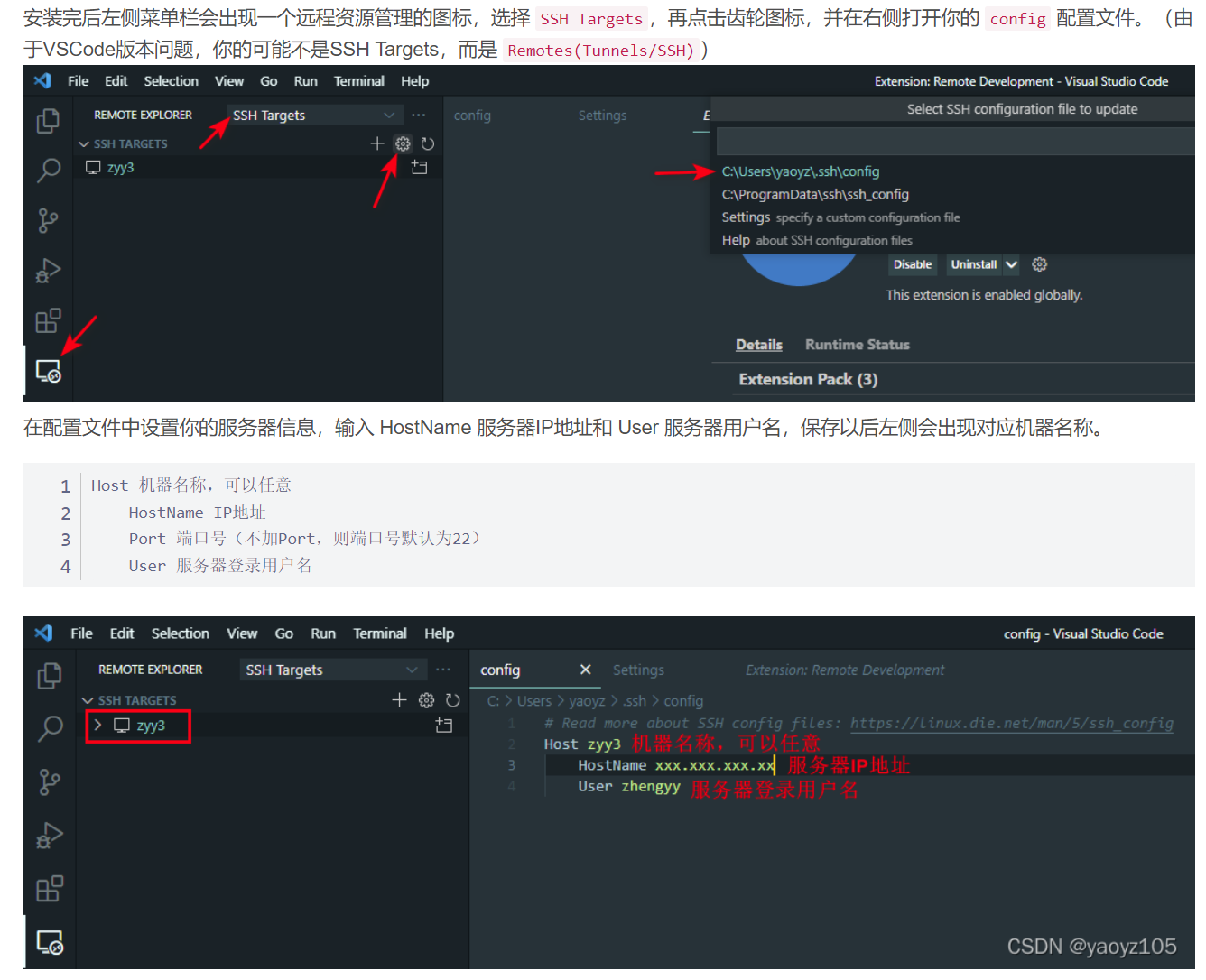The image size is (1206, 980).
Task: Click refresh icon in lower SSH Targets header
Action: click(453, 700)
